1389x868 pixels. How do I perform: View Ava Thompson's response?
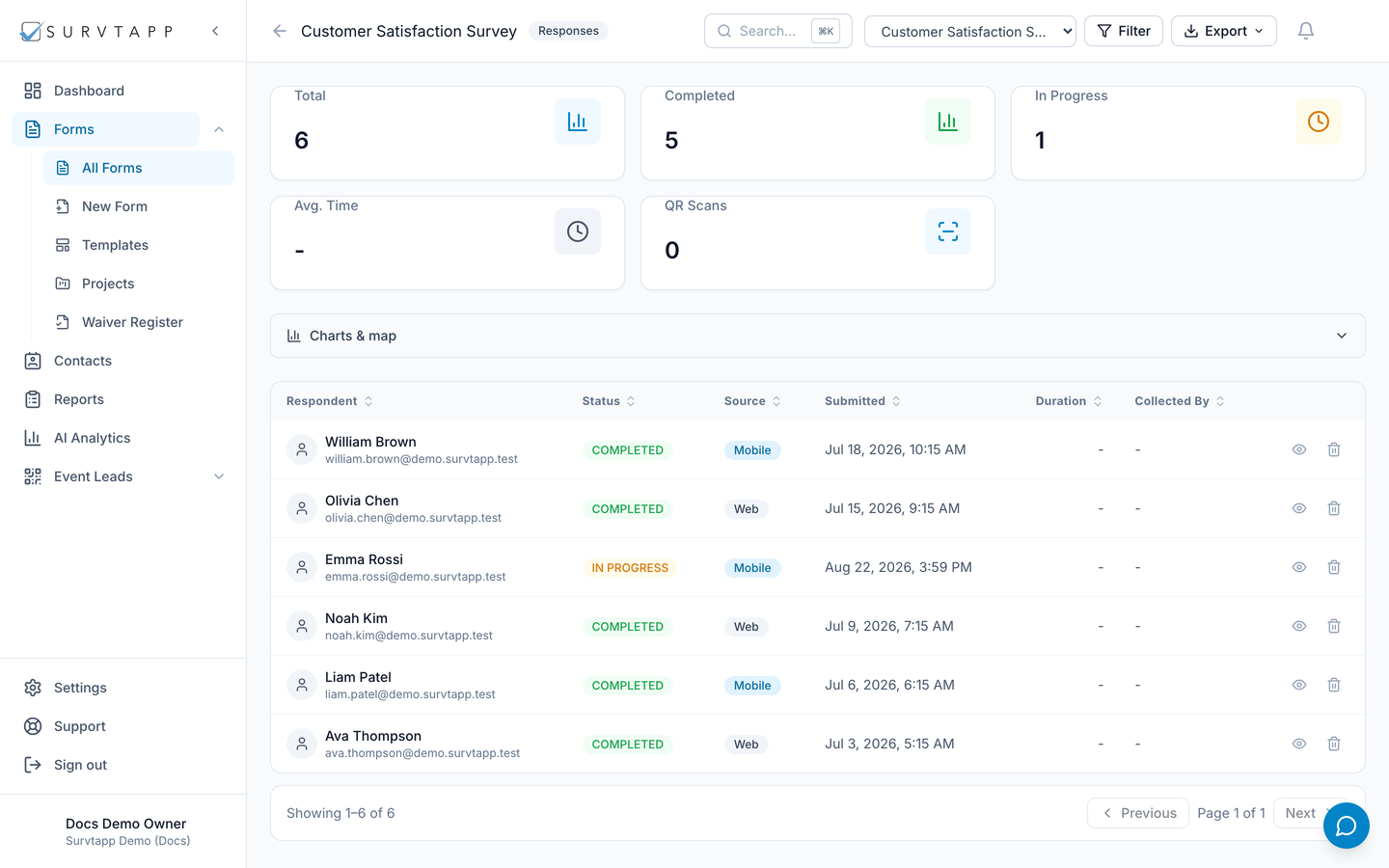click(1299, 744)
